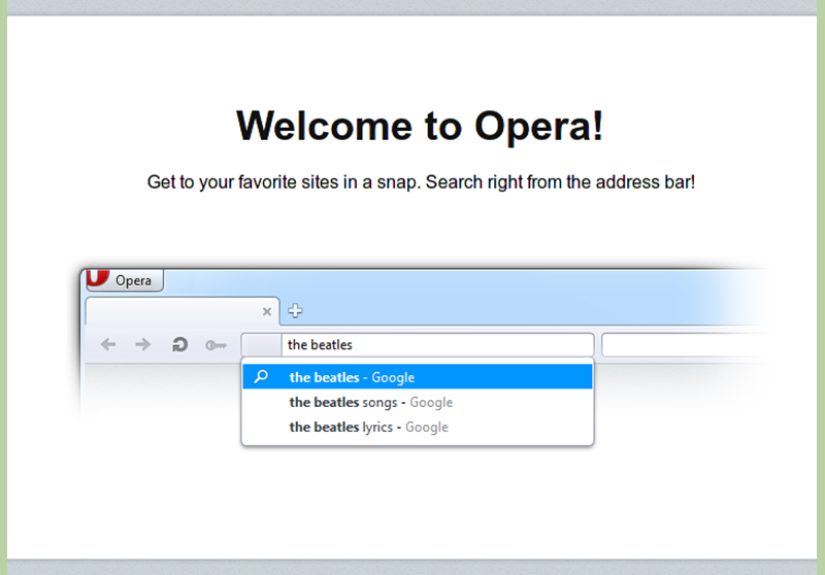Click the address bar site badge area

coord(261,345)
